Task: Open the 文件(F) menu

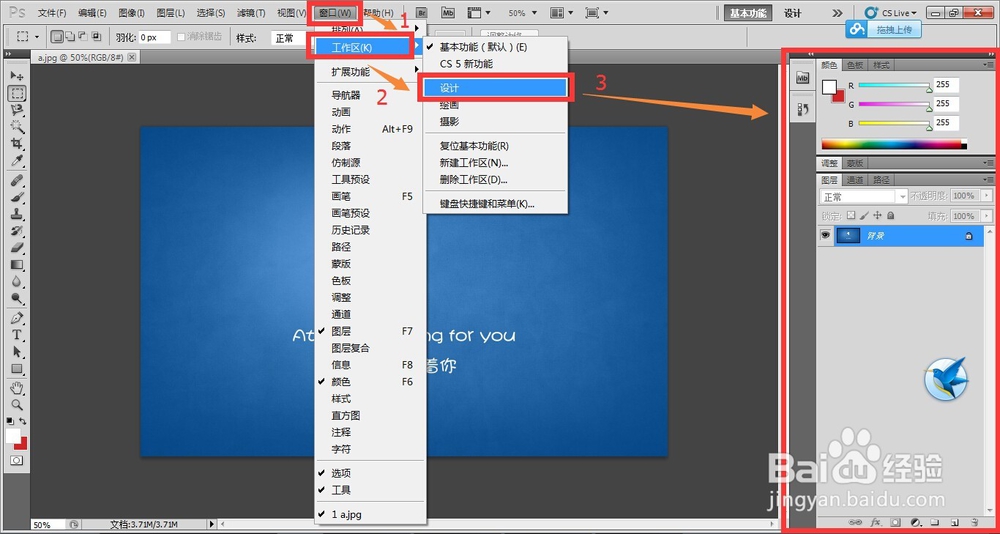Action: click(52, 13)
